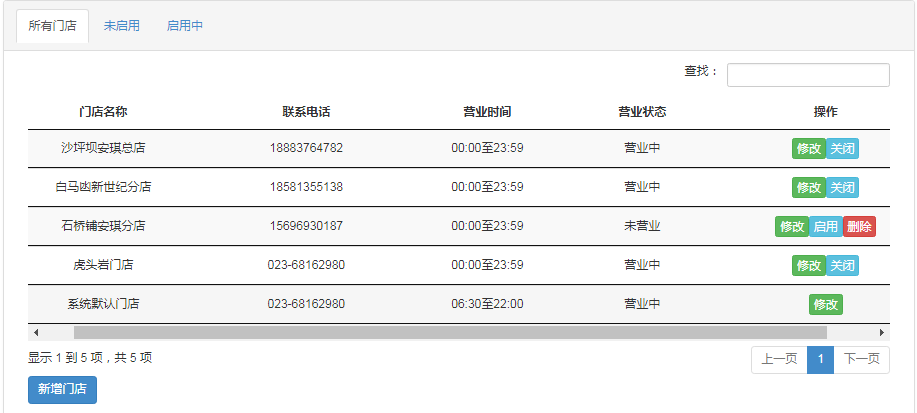Delete 石桥铺安琪分店 with red 删除 button
Image resolution: width=917 pixels, height=413 pixels.
[859, 226]
